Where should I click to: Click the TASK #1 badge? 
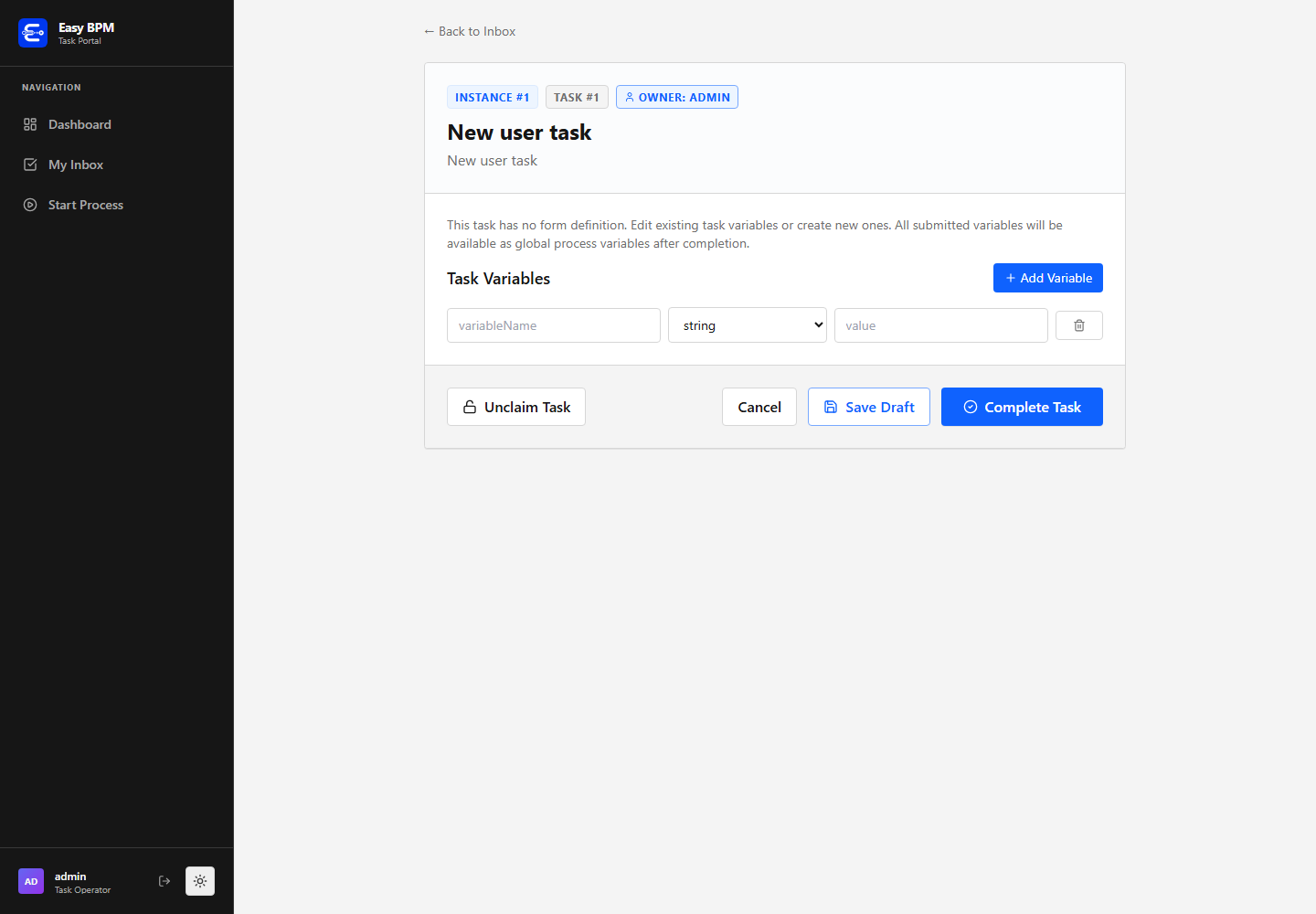coord(577,97)
